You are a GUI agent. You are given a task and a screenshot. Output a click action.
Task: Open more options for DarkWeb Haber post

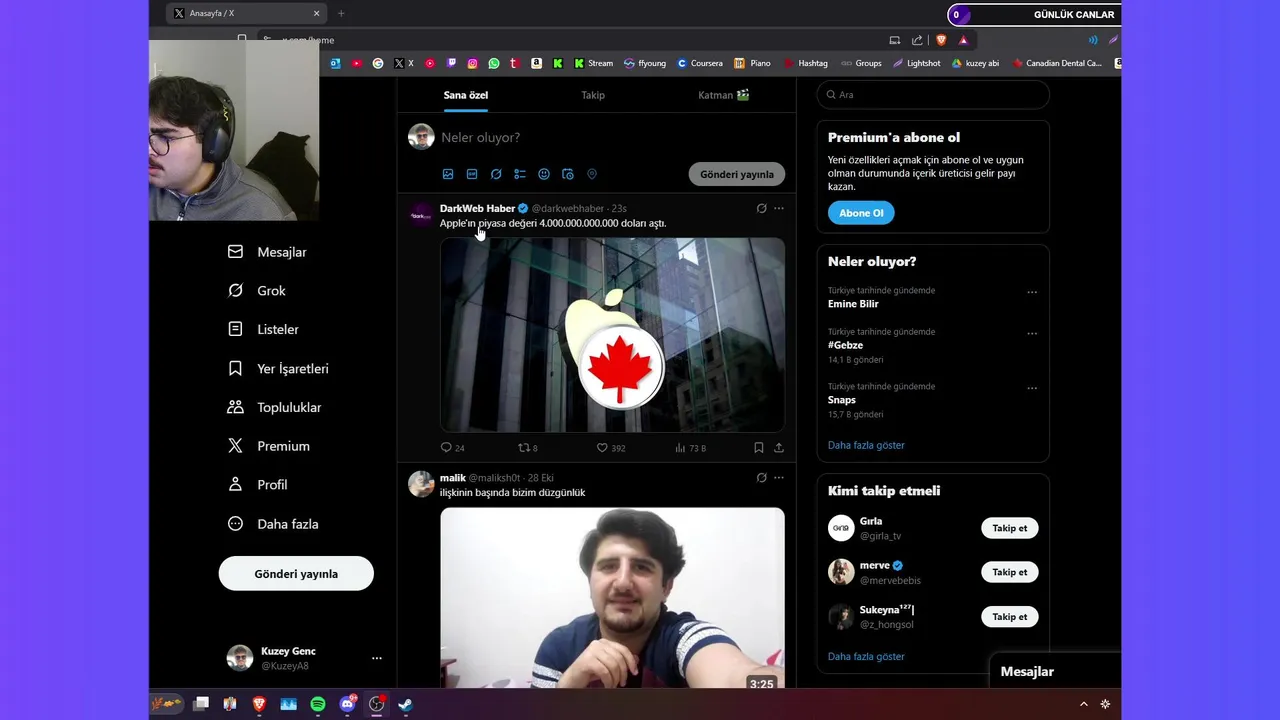(x=779, y=209)
